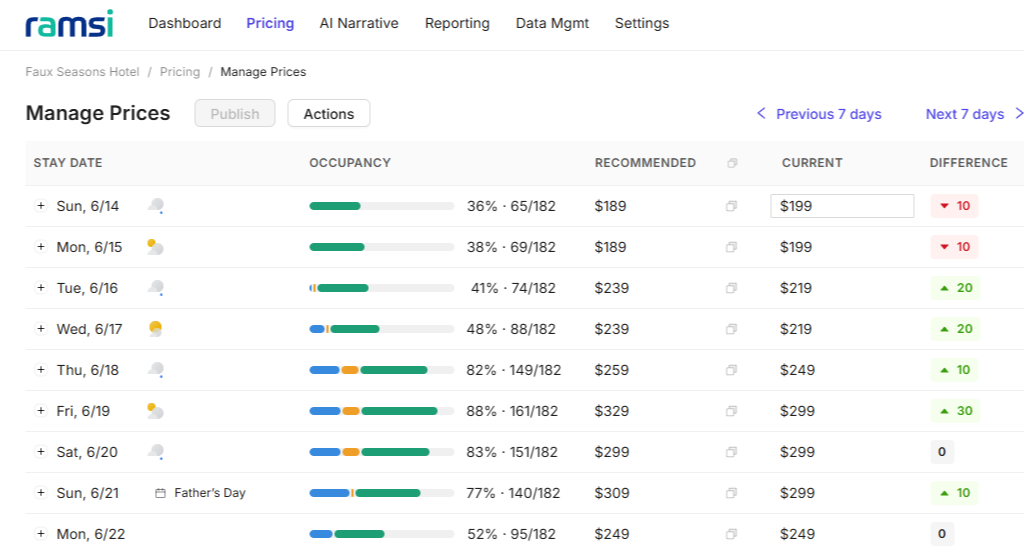Click the weather icon for Mon, 6/15
The height and width of the screenshot is (552, 1024).
(155, 247)
